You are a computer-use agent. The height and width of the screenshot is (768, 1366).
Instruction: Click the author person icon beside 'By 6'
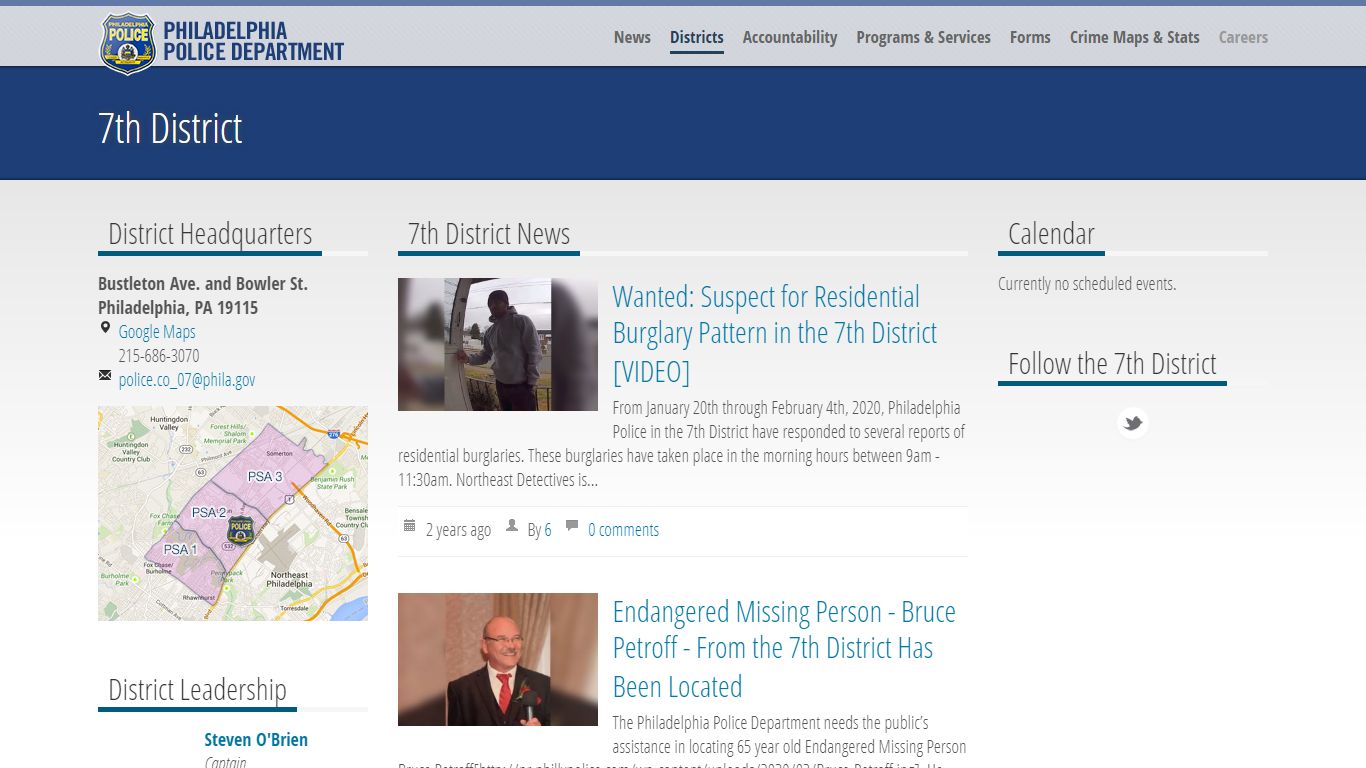(512, 525)
